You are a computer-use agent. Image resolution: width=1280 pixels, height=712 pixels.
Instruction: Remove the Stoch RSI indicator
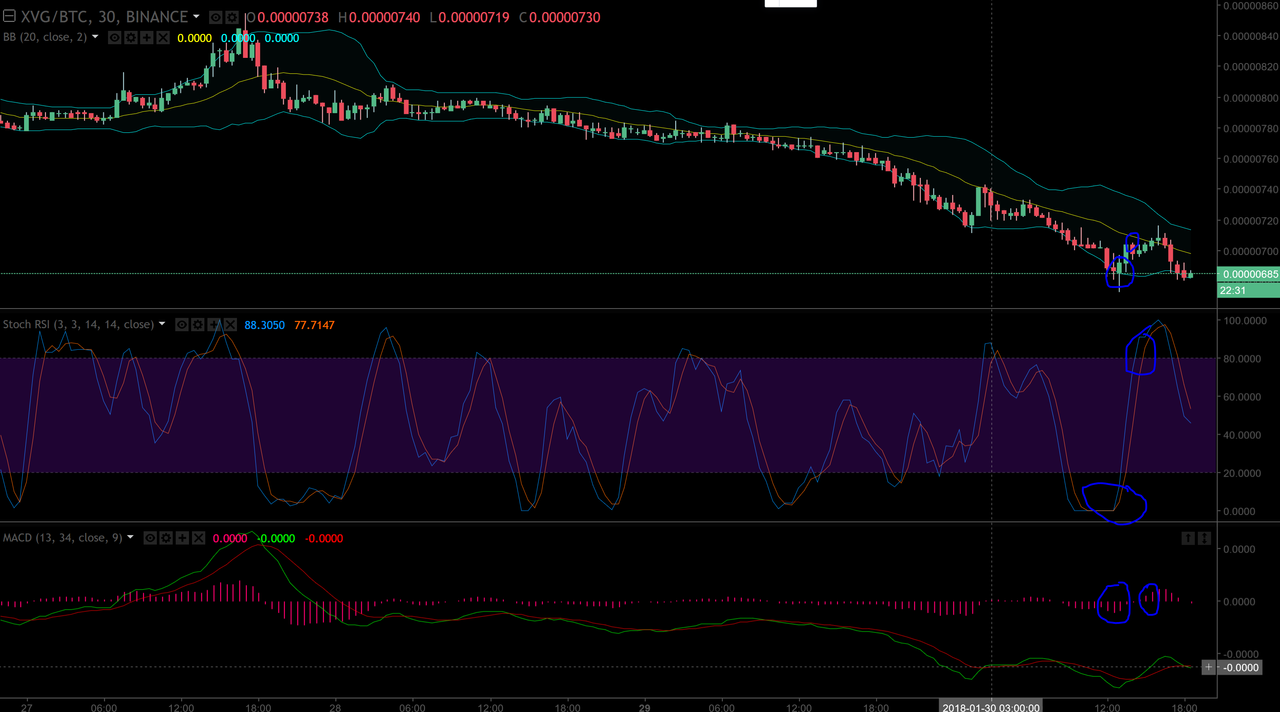coord(231,325)
